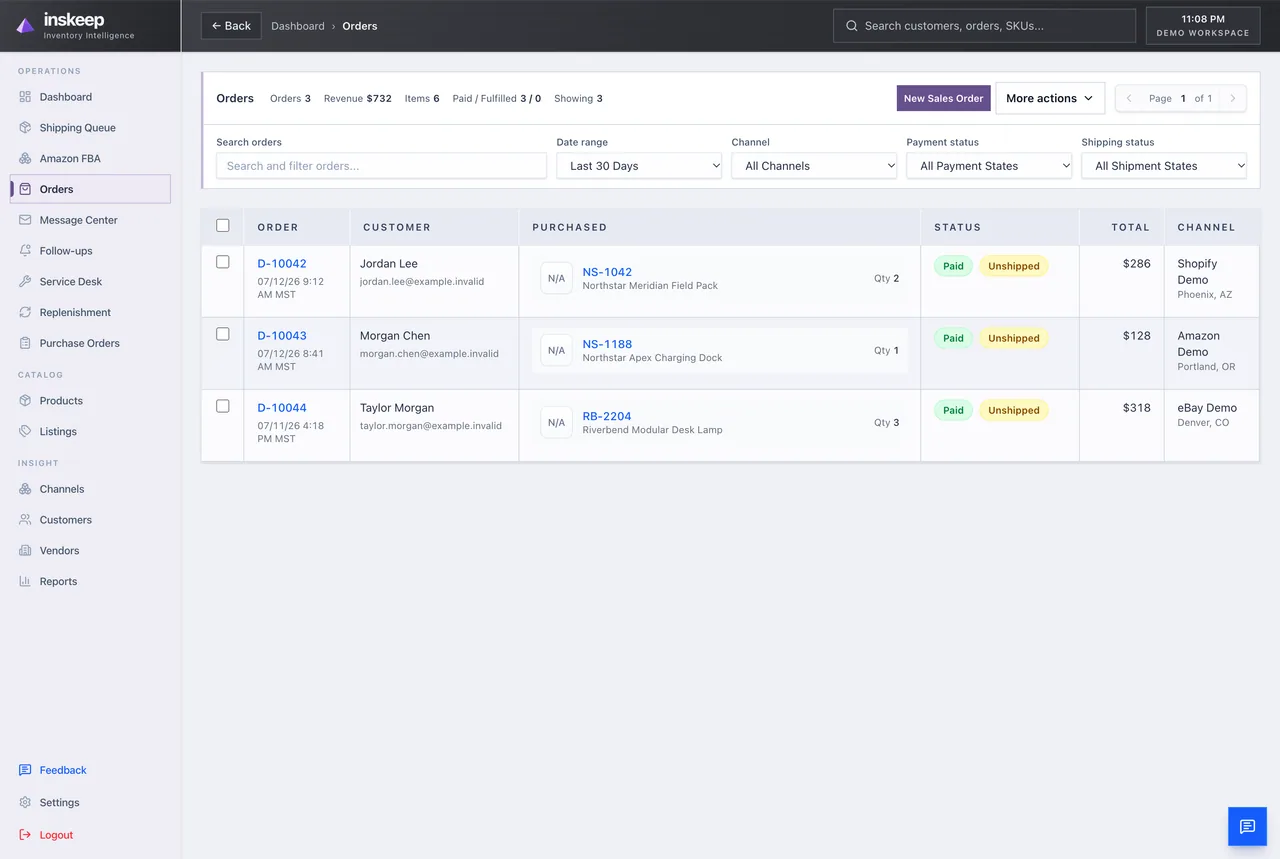Screen dimensions: 1280x859
Task: Click the Message Center envelope icon
Action: [x=26, y=220]
